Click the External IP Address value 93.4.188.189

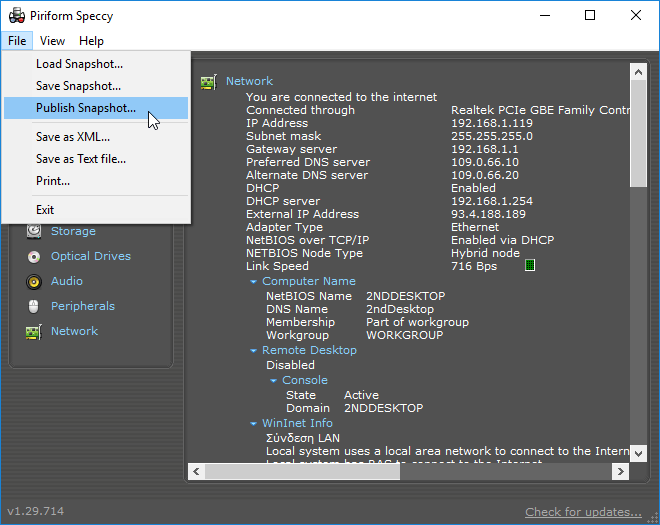click(x=488, y=214)
